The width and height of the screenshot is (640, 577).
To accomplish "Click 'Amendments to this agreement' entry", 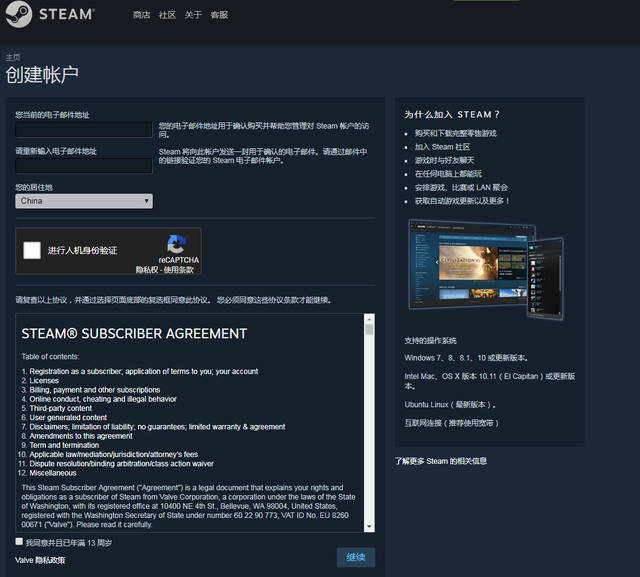I will coord(81,436).
